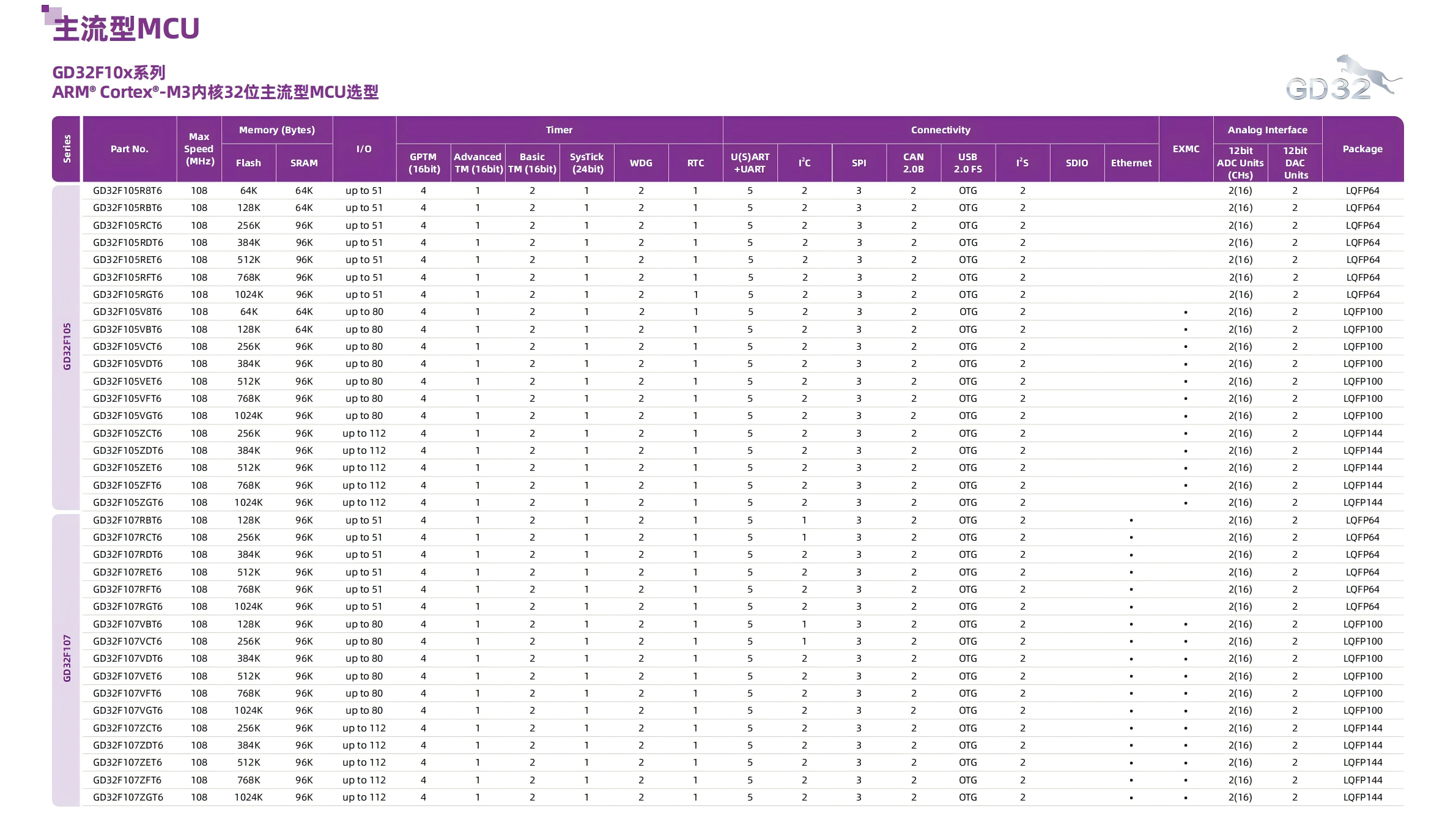This screenshot has width=1456, height=814.
Task: Click the Ethernet column header
Action: [1131, 163]
